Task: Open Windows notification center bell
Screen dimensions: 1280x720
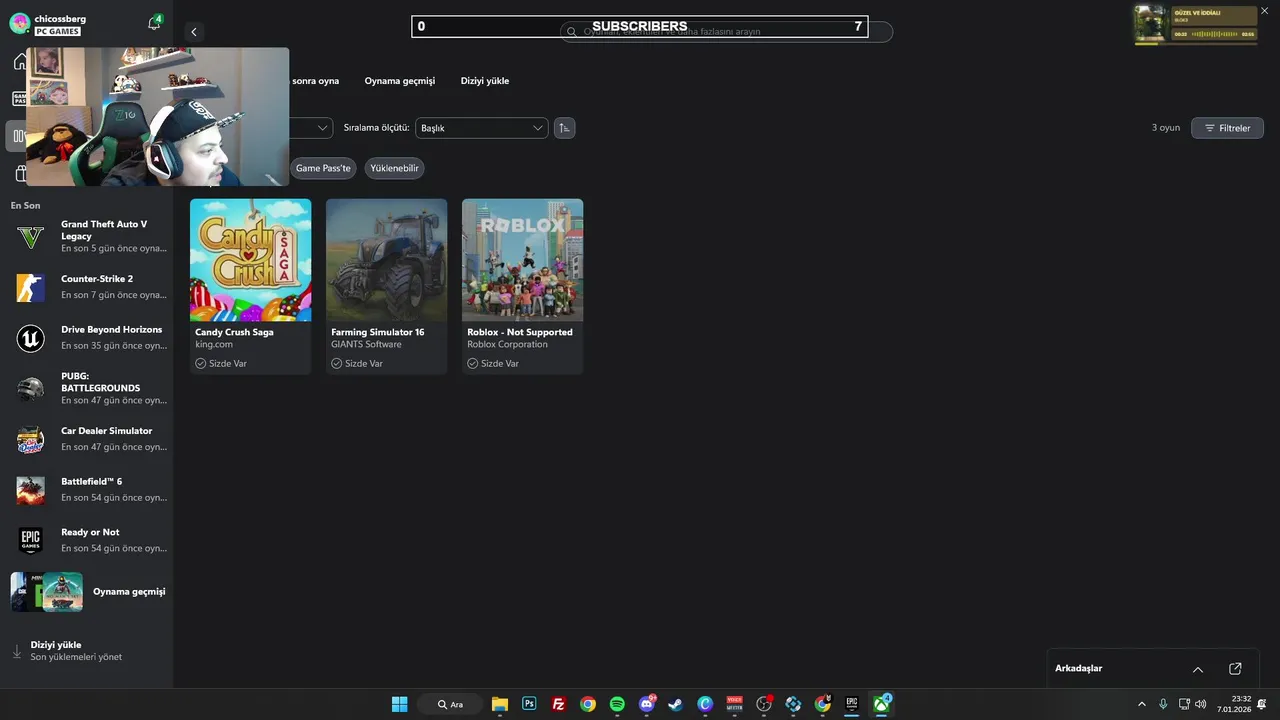Action: [x=1262, y=704]
